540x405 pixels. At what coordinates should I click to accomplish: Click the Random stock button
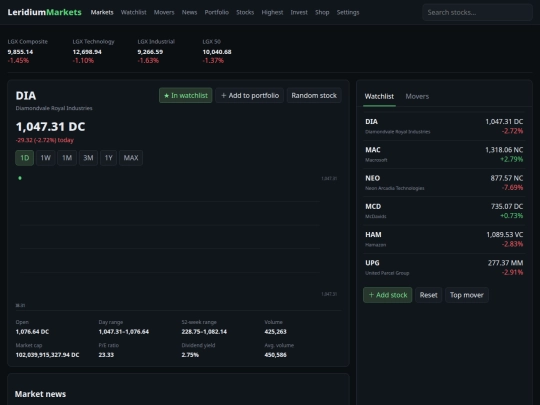314,95
